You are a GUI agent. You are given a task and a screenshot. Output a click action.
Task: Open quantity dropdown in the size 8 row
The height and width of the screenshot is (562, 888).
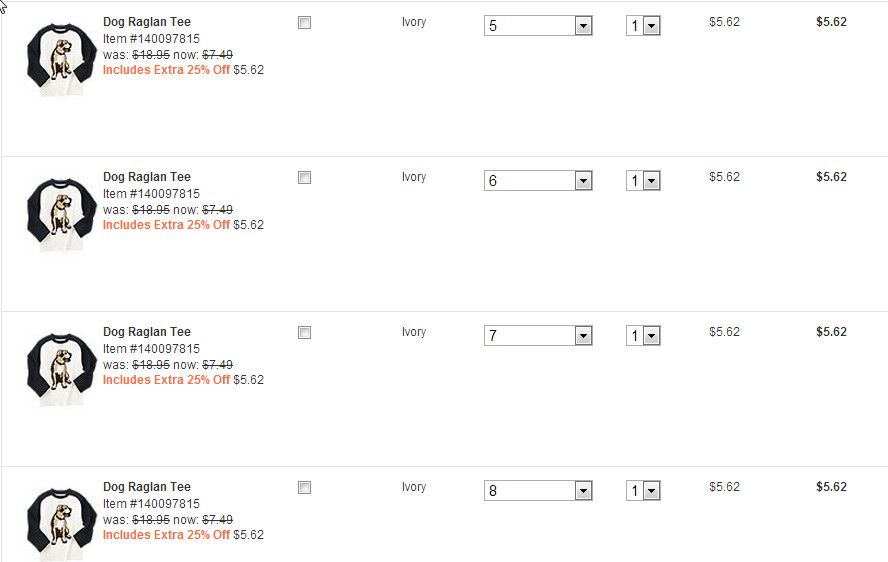coord(643,491)
